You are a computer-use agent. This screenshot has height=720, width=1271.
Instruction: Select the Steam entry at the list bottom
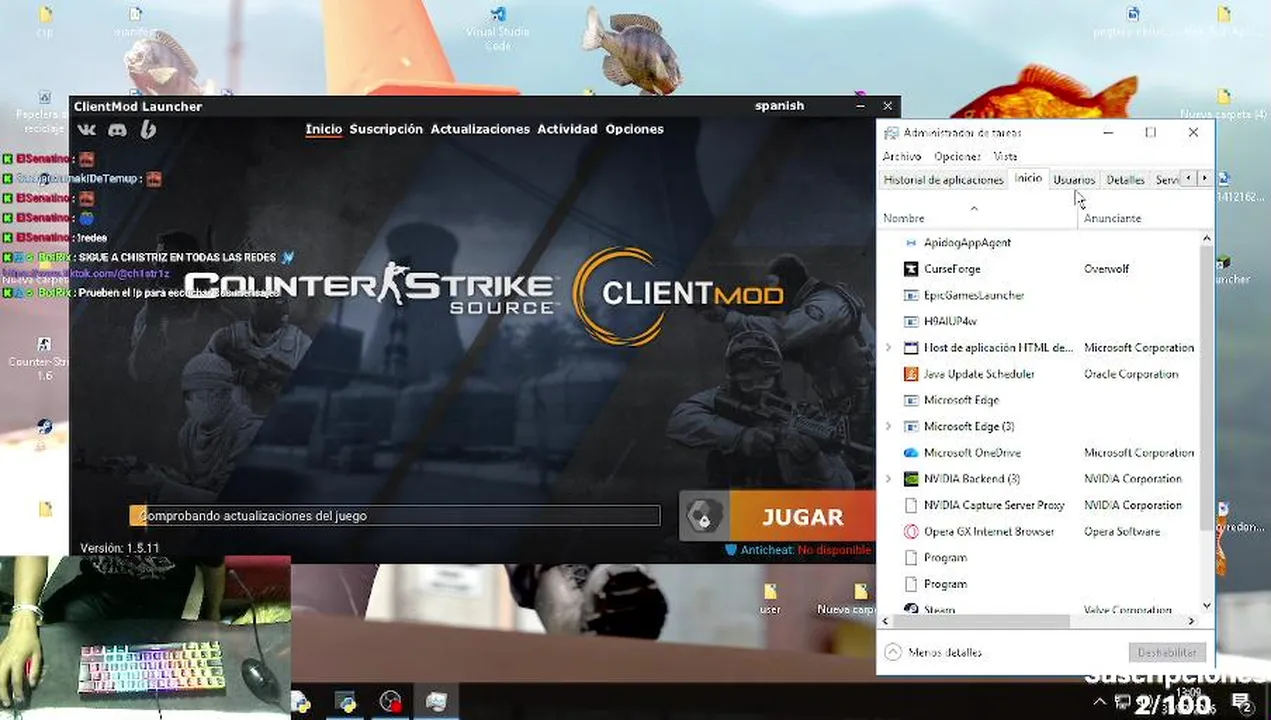pos(1039,609)
